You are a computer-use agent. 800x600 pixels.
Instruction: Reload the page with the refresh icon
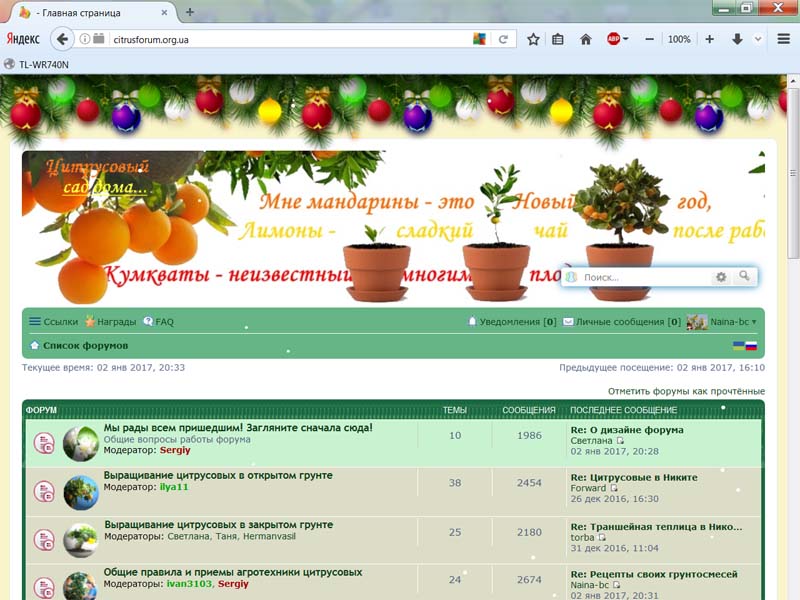pyautogui.click(x=503, y=39)
